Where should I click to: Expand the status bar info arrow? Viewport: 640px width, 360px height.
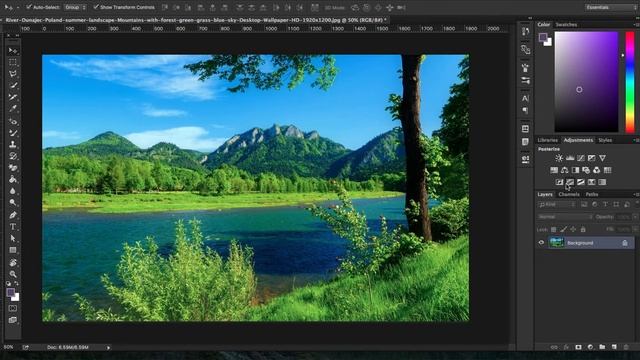pos(108,348)
